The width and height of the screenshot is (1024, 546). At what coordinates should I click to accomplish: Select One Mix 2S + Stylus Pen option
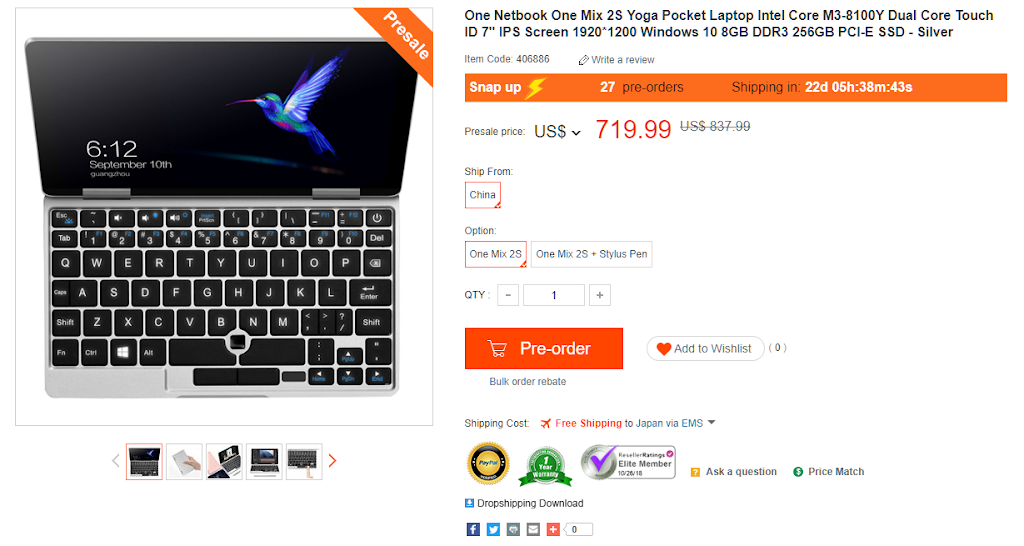pos(592,254)
